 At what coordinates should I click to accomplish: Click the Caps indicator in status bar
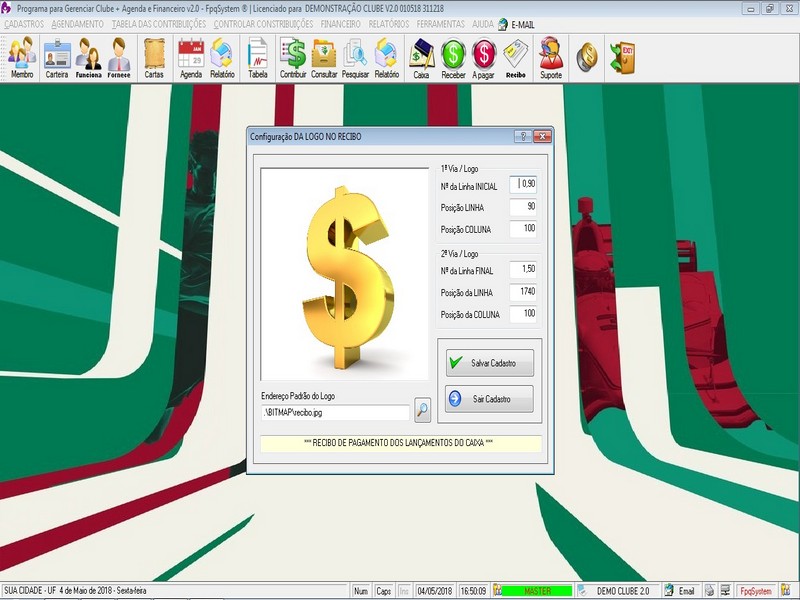pos(383,591)
